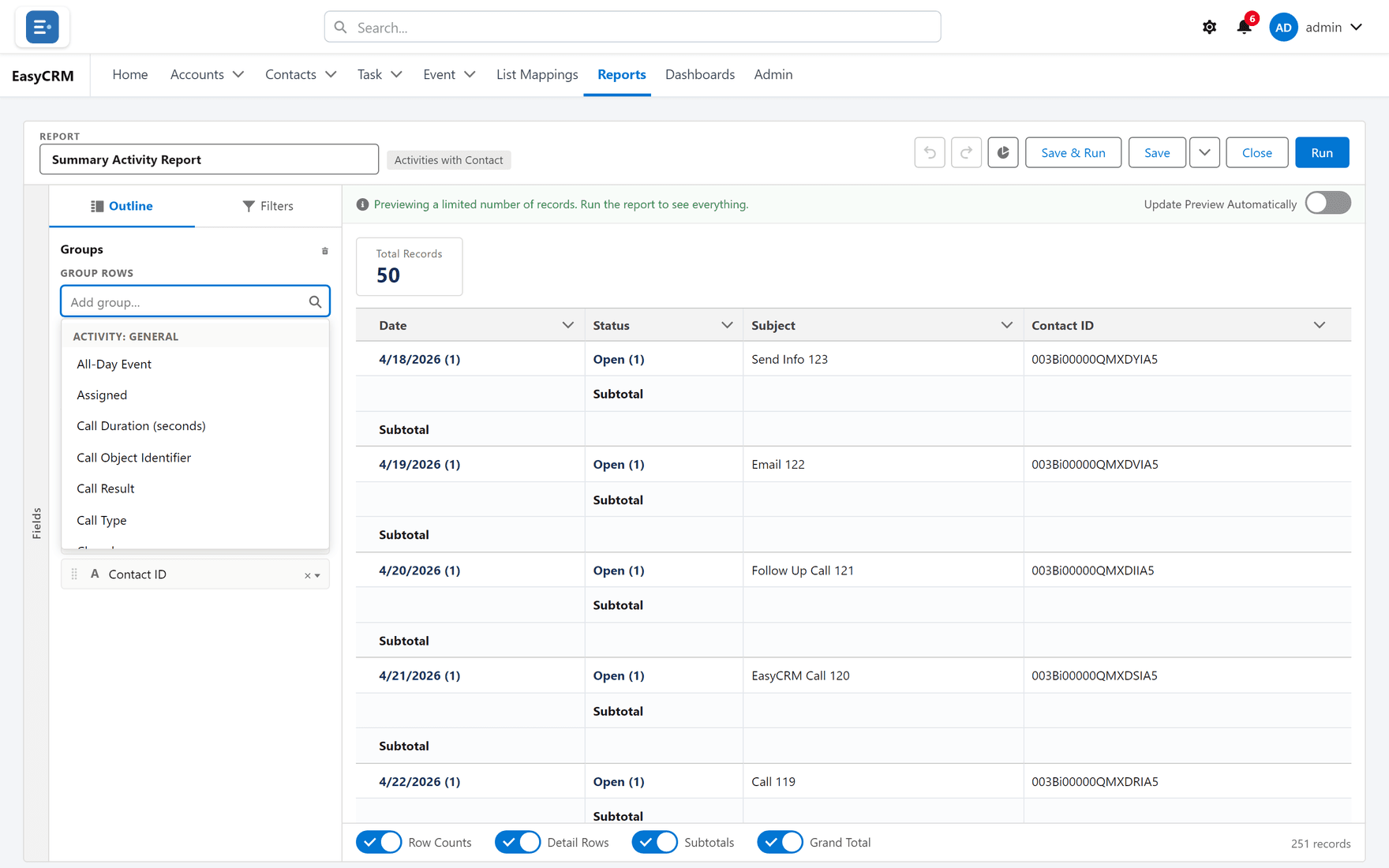Open the Subject column header menu
The image size is (1389, 868).
[1006, 325]
